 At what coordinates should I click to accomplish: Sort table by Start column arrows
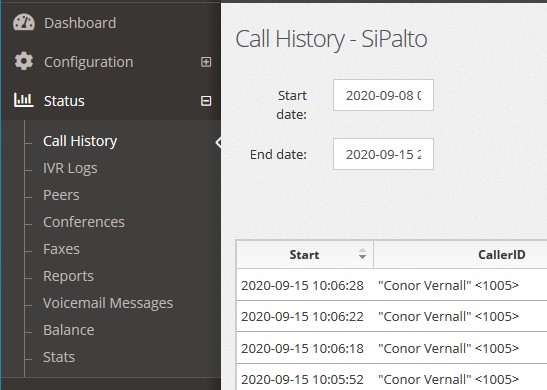362,254
